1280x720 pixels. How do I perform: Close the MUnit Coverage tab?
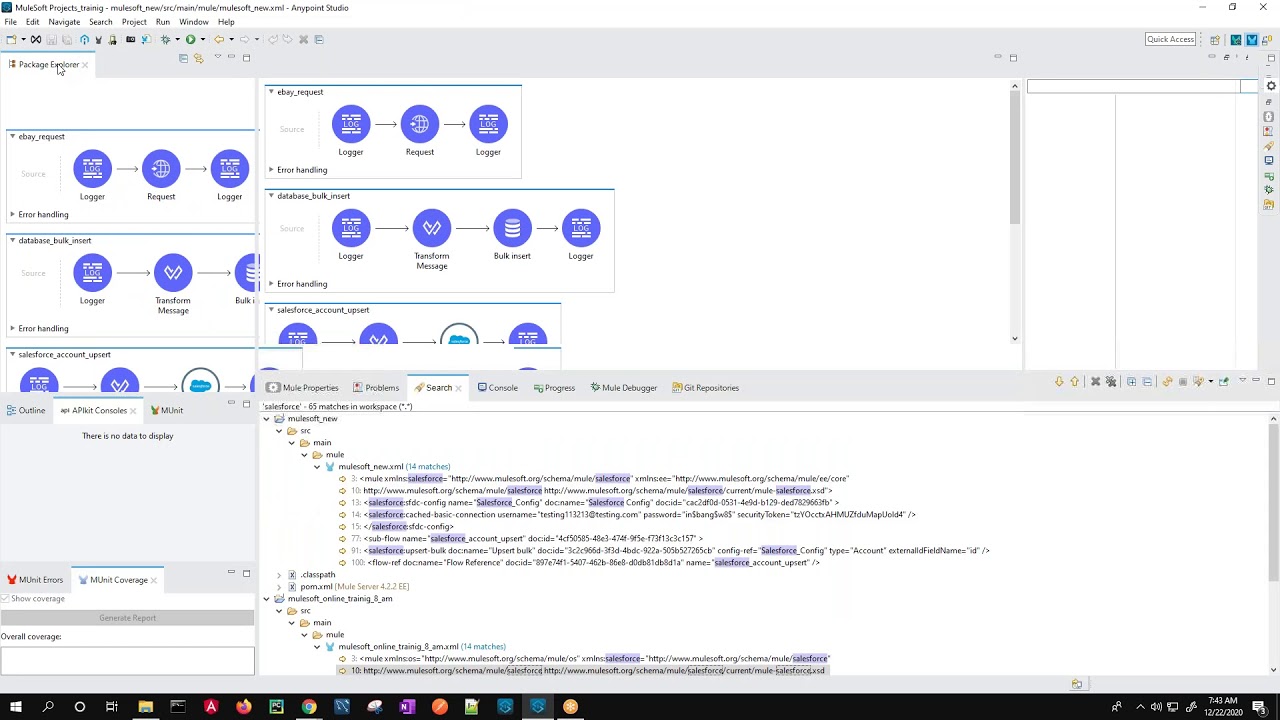click(x=153, y=580)
